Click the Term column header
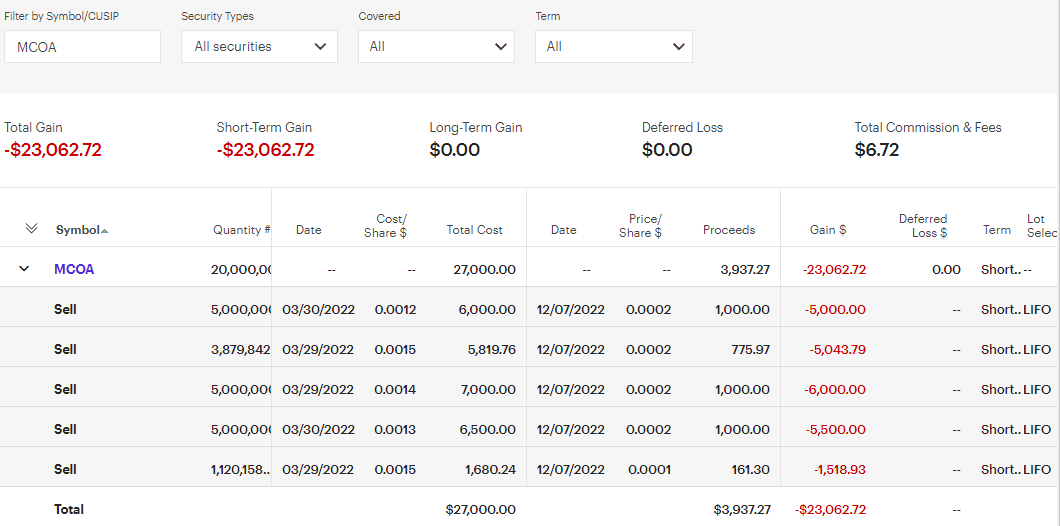 tap(996, 230)
